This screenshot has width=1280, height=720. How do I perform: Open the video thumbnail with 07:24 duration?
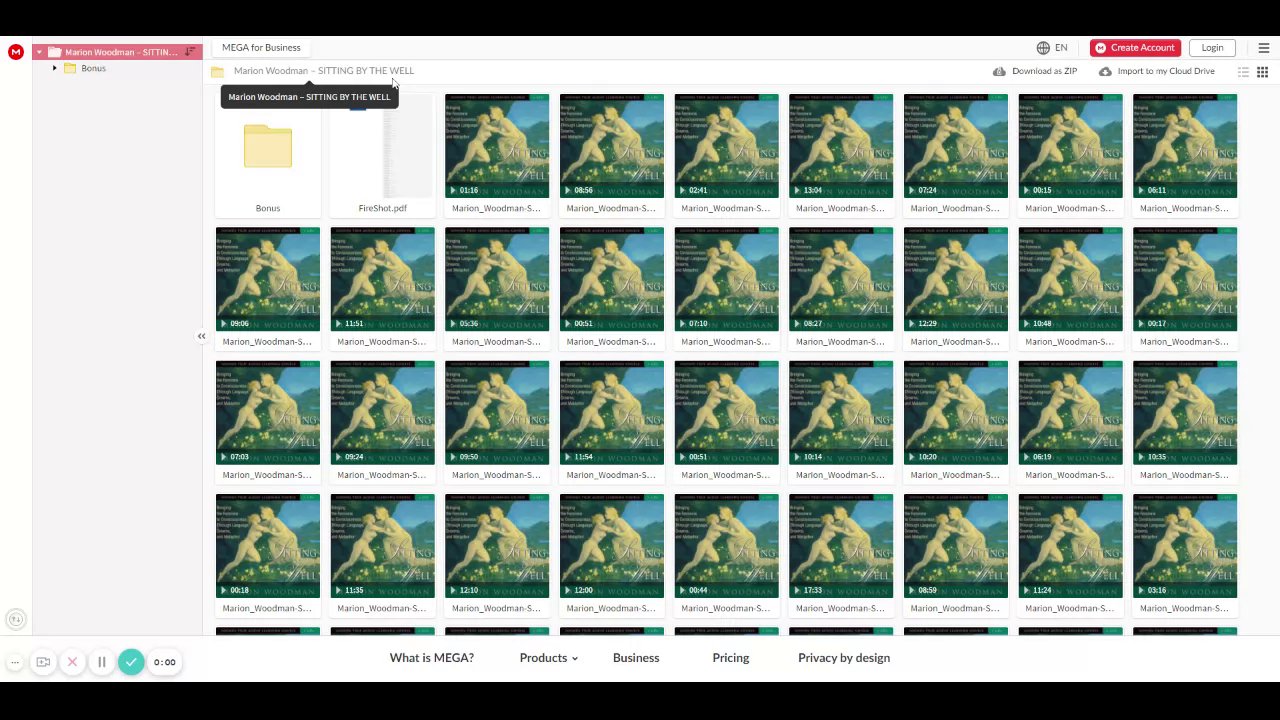(956, 154)
